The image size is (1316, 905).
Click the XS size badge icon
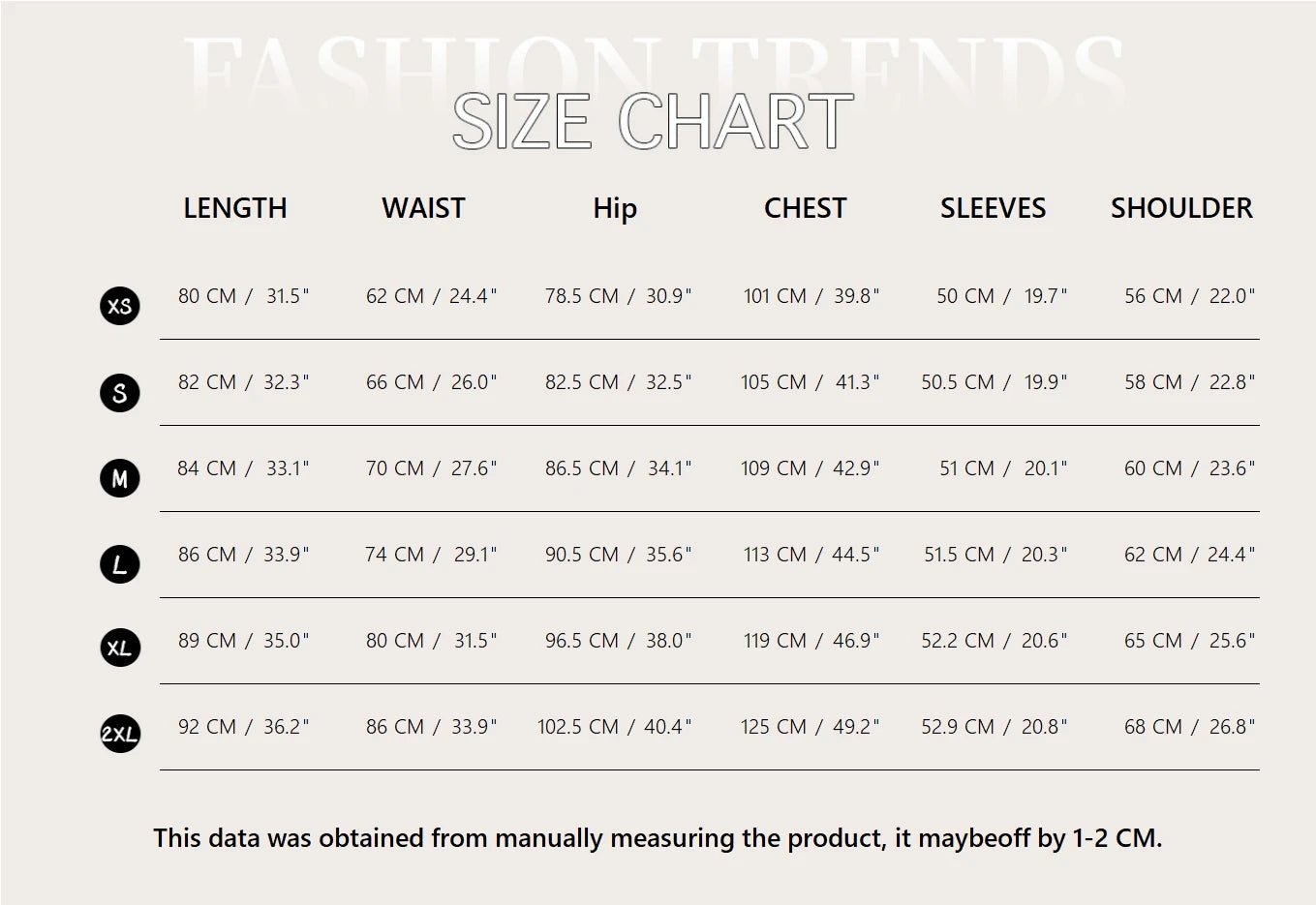coord(120,306)
